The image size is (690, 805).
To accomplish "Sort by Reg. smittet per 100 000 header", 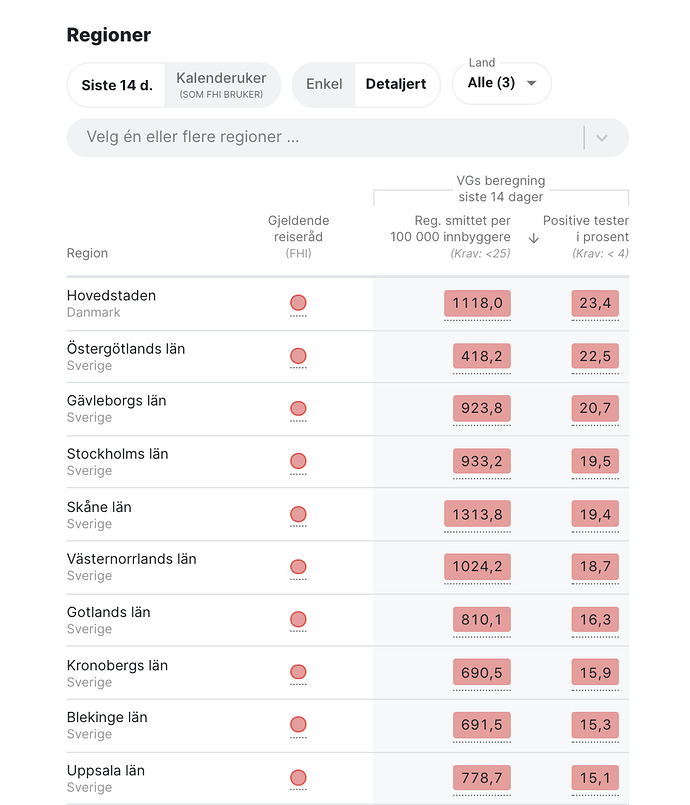I will pyautogui.click(x=452, y=229).
